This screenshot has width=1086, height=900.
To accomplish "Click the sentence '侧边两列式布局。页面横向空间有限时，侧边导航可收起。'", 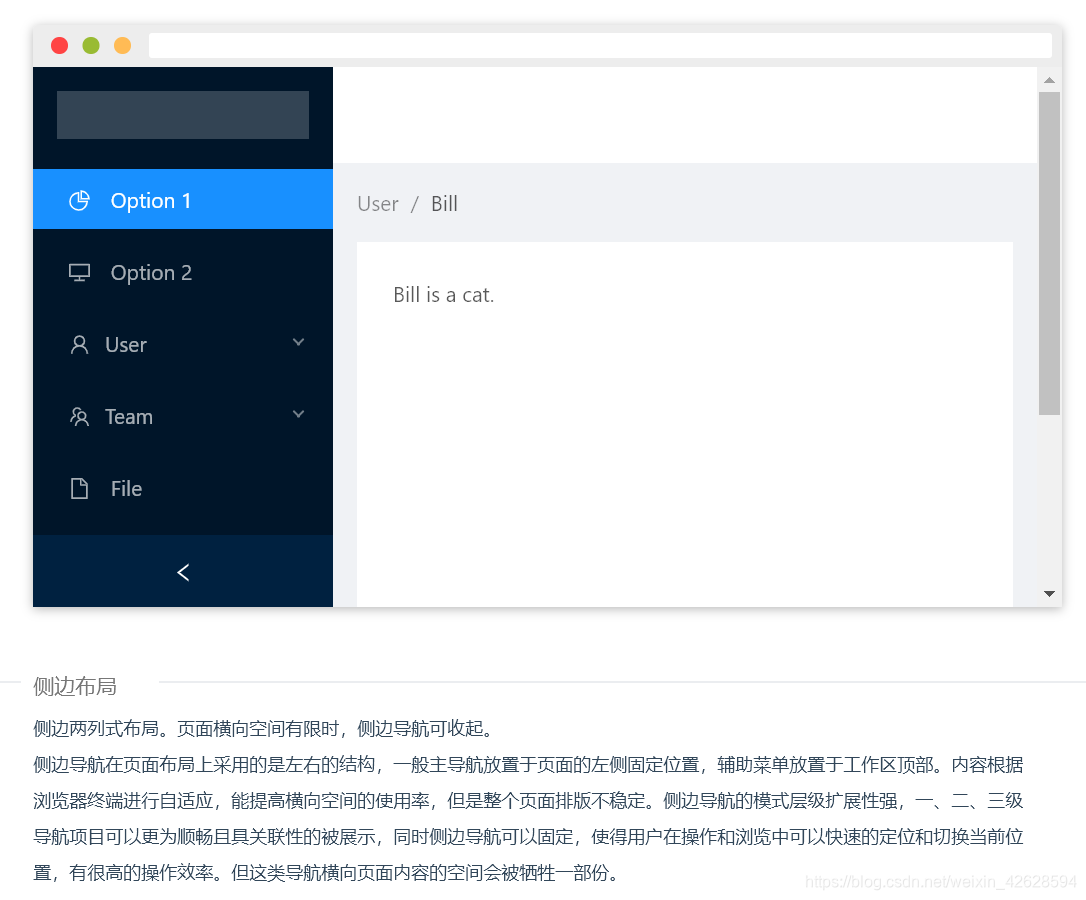I will point(264,728).
